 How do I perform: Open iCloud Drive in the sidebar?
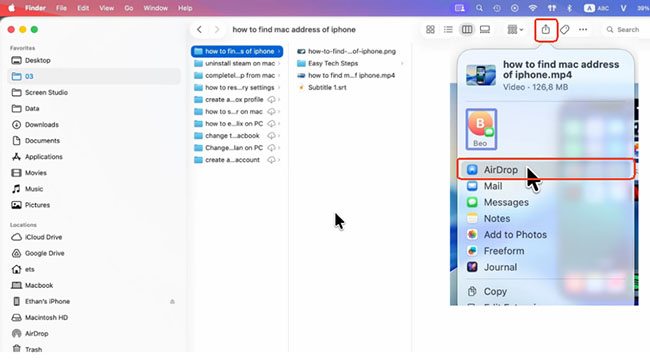coord(94,237)
